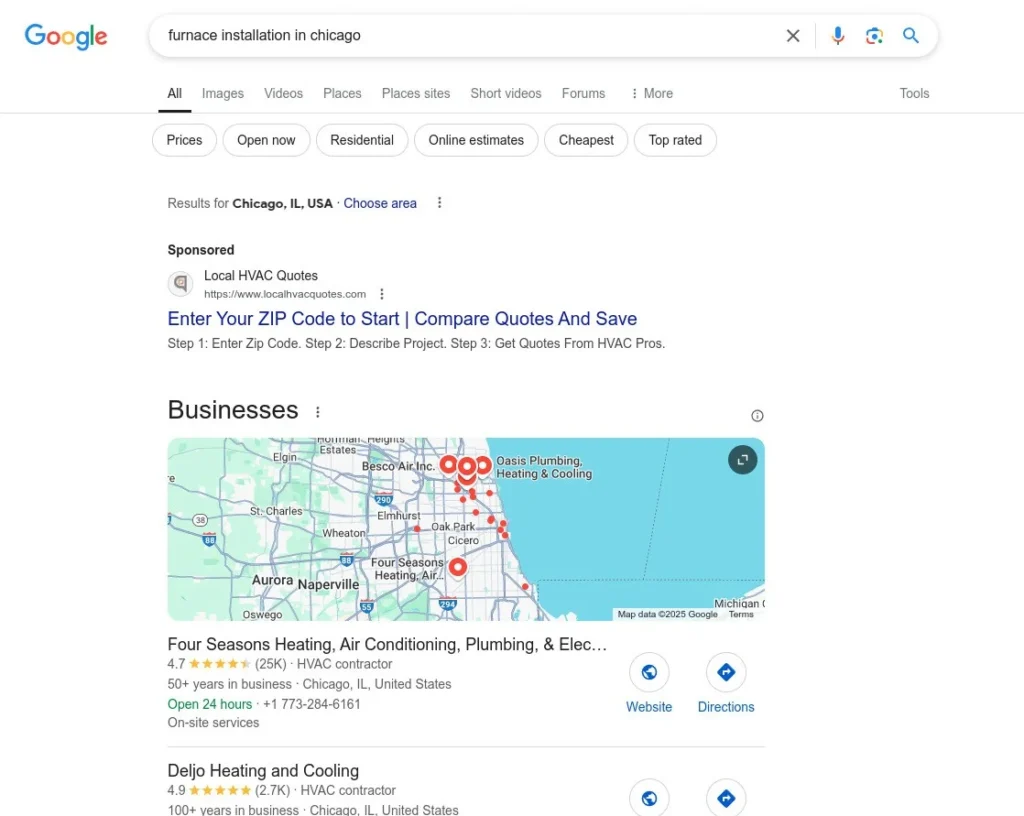
Task: Open options menu next to Businesses heading
Action: pos(318,412)
